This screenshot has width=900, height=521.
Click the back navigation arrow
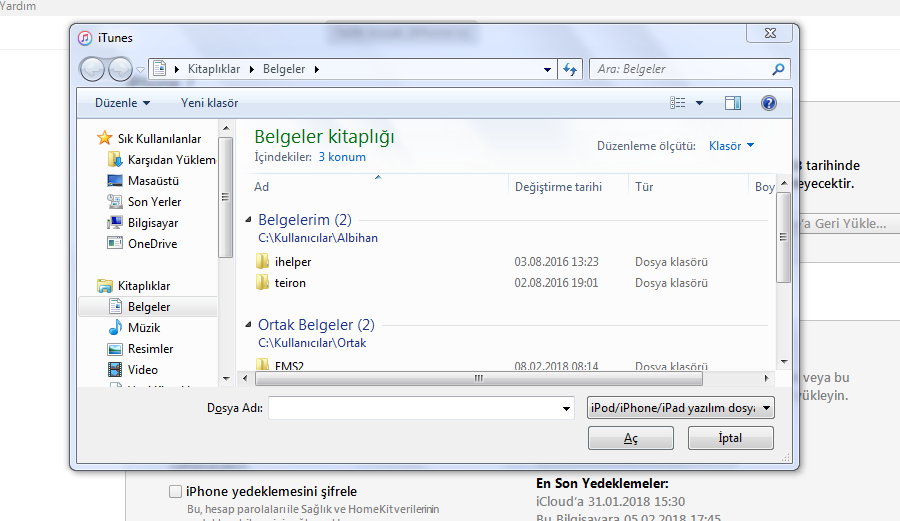point(92,69)
